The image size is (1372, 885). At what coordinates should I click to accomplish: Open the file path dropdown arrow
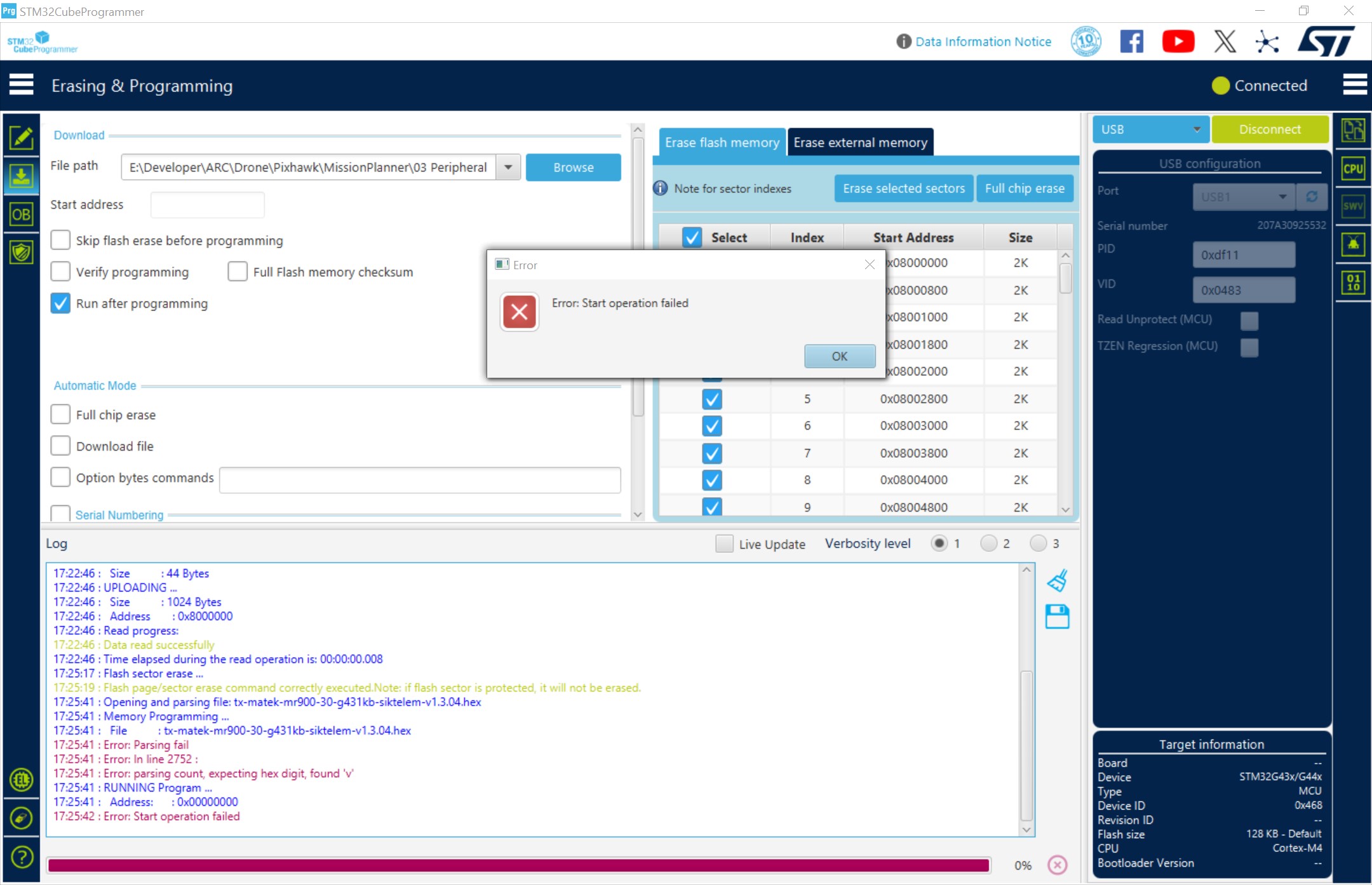click(x=508, y=168)
